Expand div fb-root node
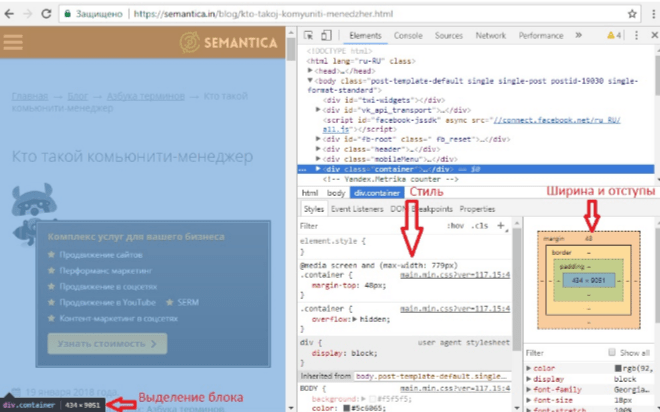The width and height of the screenshot is (660, 412). click(319, 139)
